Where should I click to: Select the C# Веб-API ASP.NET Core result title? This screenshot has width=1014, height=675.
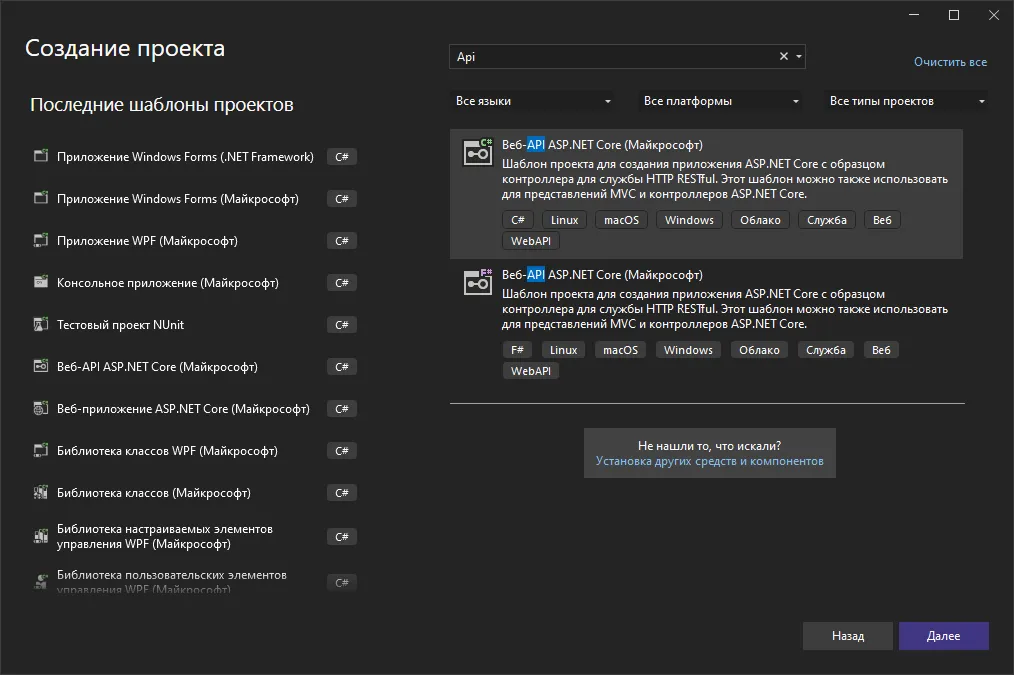point(602,145)
